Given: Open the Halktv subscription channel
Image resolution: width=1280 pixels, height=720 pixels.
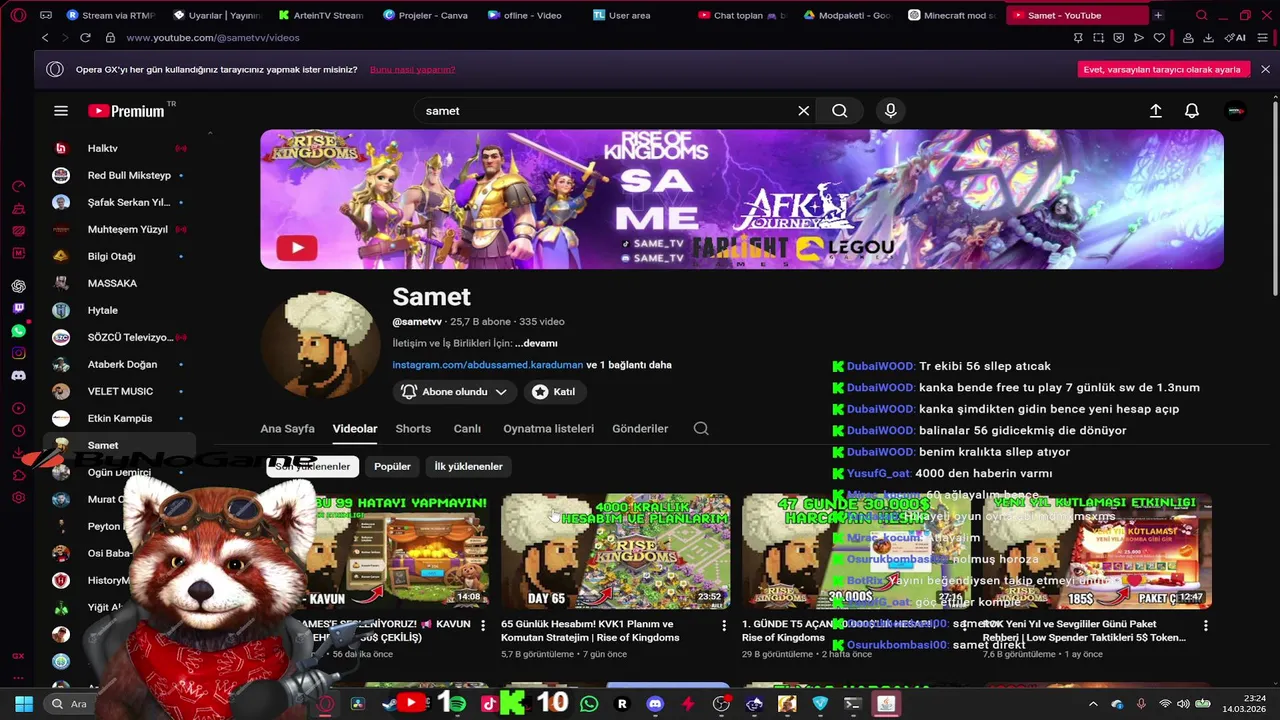Looking at the screenshot, I should (118, 148).
